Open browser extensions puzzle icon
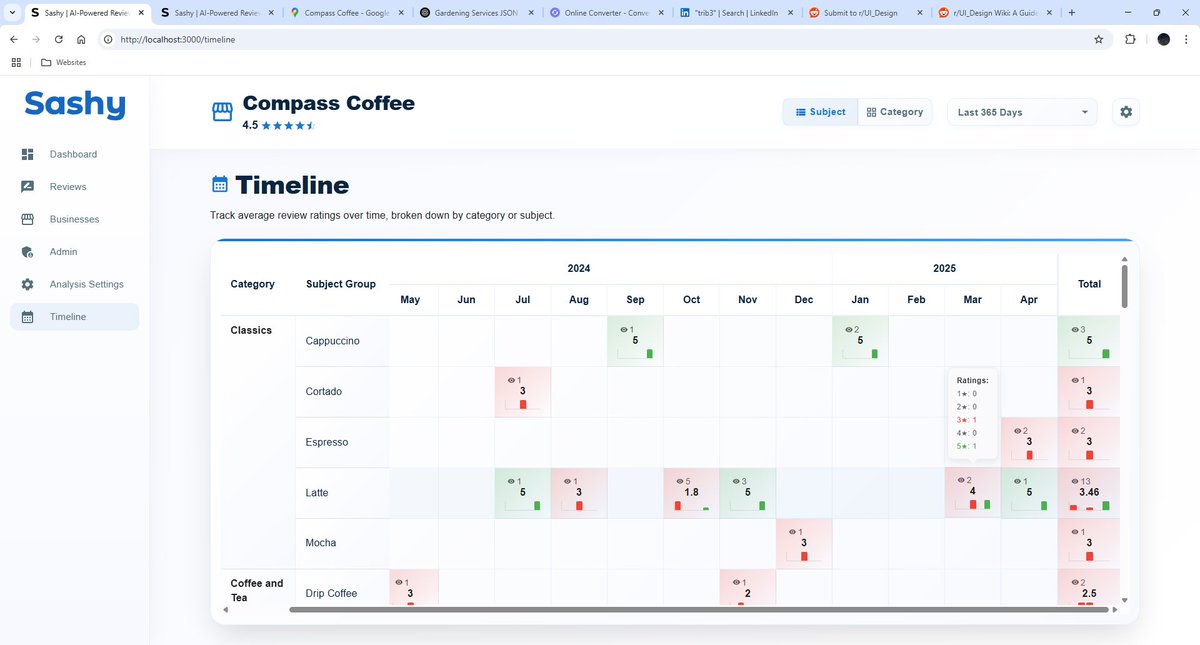The height and width of the screenshot is (645, 1200). click(1131, 39)
